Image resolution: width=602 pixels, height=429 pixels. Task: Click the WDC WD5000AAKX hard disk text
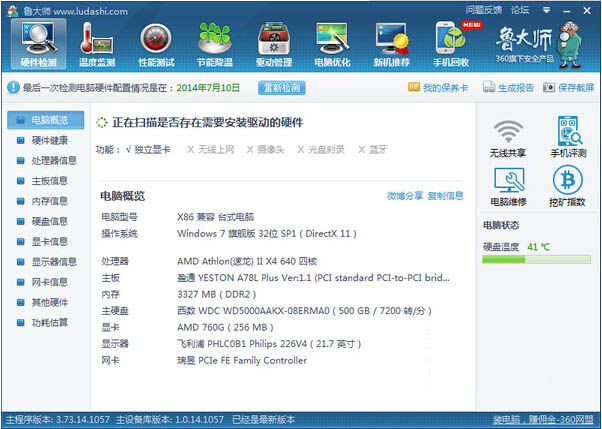[304, 311]
